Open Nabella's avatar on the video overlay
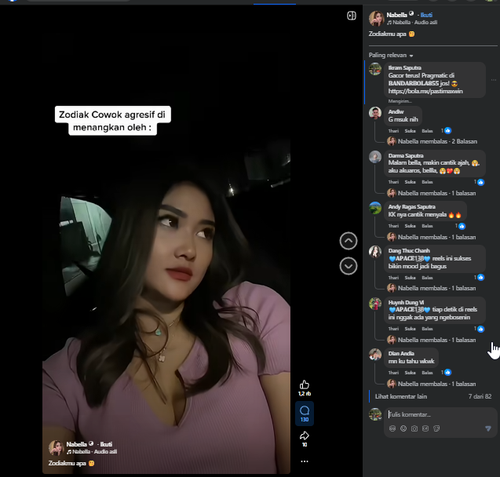 pos(56,448)
